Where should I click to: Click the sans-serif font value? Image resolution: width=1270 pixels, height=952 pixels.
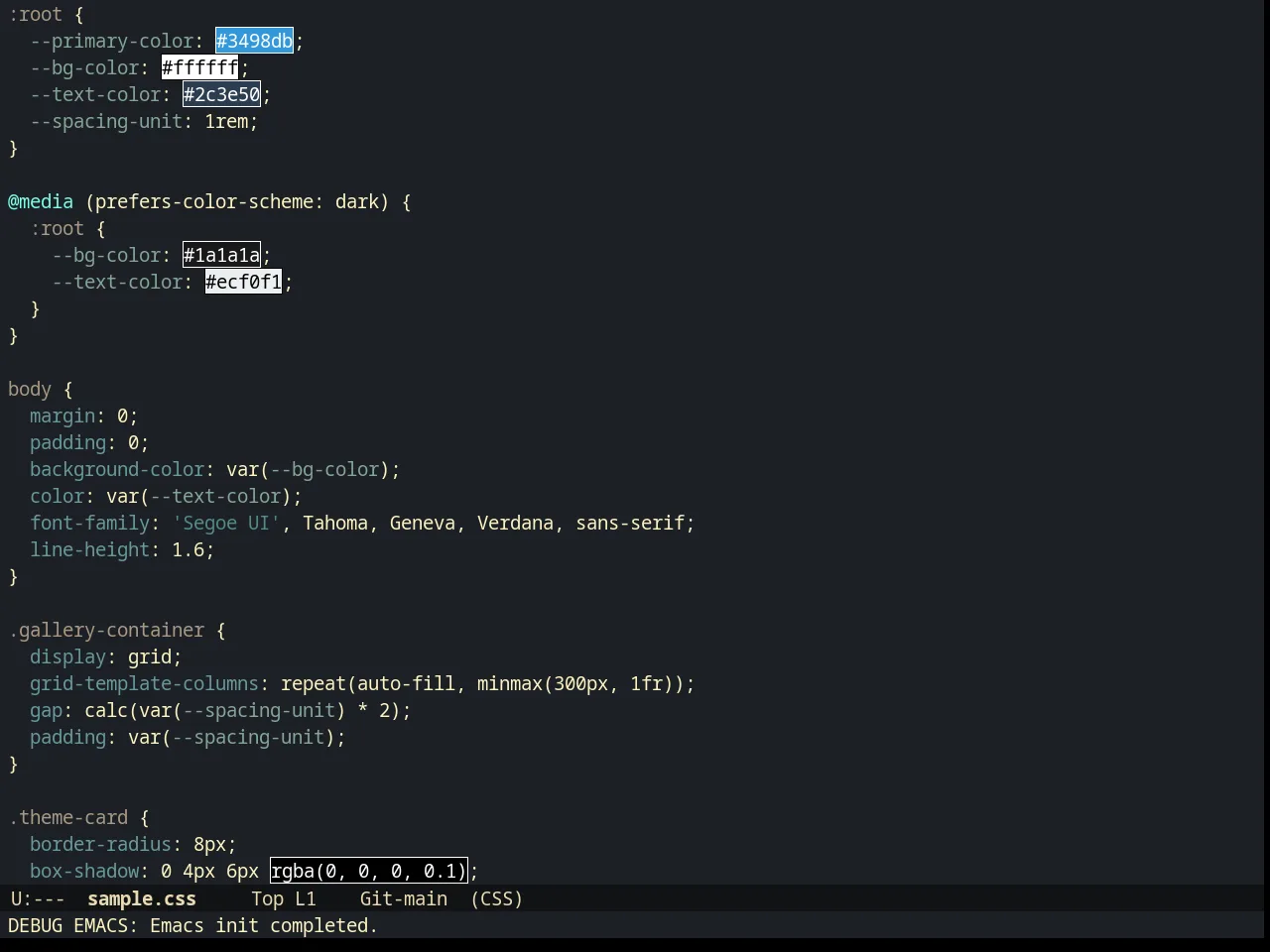pyautogui.click(x=630, y=523)
